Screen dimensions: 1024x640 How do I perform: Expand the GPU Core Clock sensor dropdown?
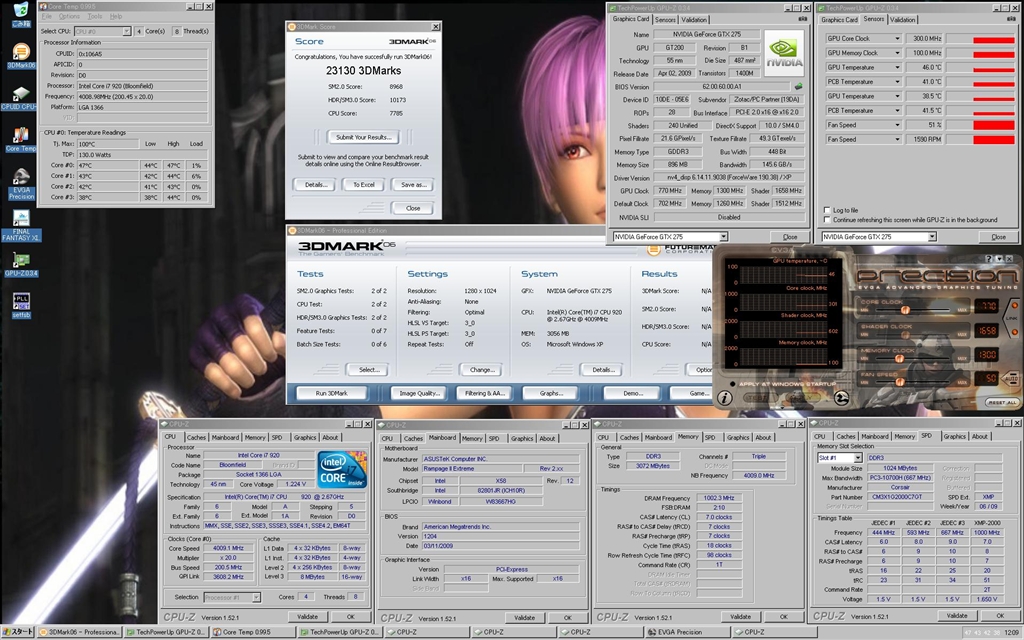point(896,38)
